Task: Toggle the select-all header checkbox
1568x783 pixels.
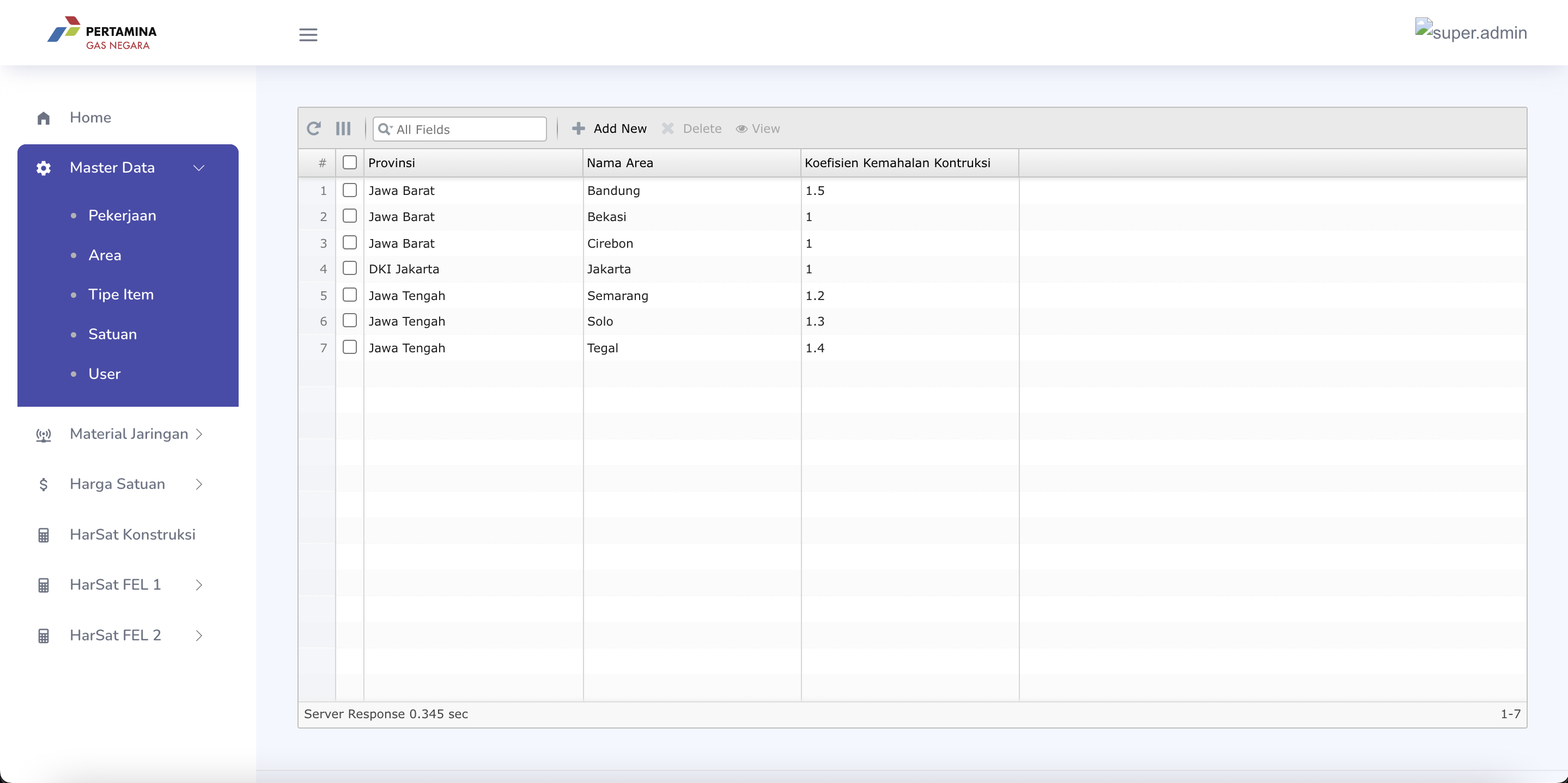Action: 349,162
